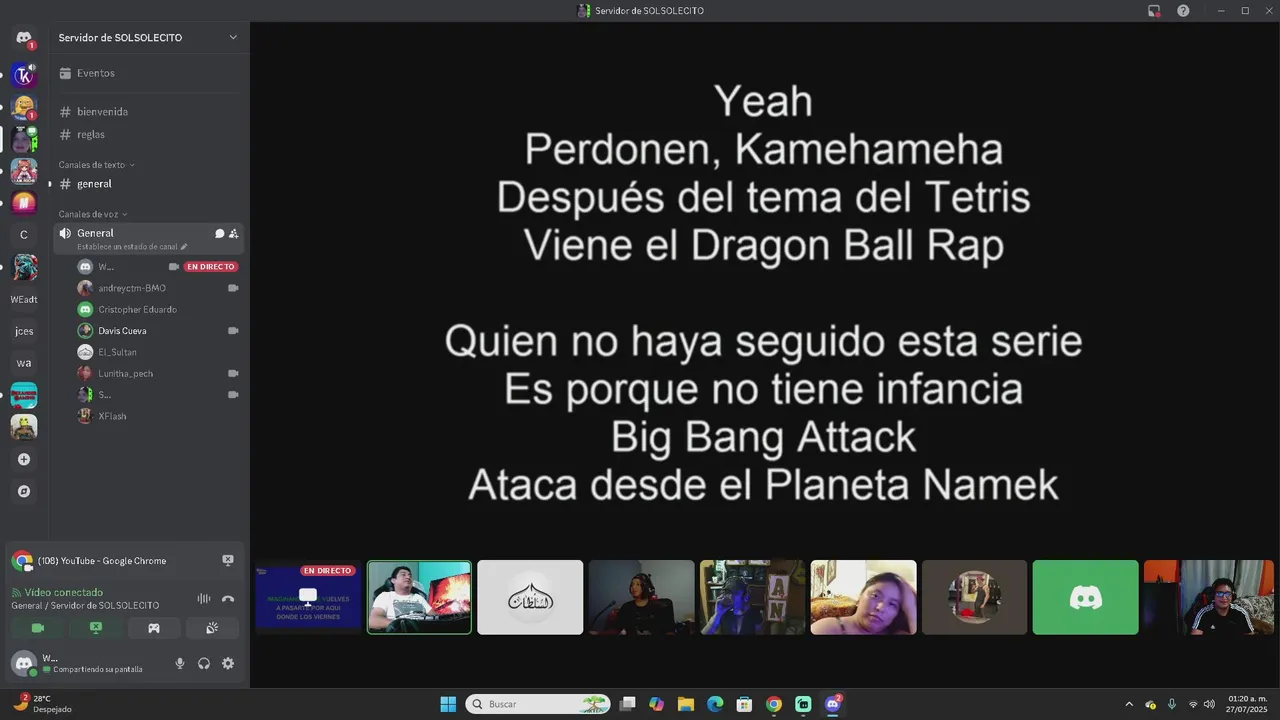Screen dimensions: 1280x720
Task: Select the video tile of man wearing glasses
Action: click(1209, 597)
